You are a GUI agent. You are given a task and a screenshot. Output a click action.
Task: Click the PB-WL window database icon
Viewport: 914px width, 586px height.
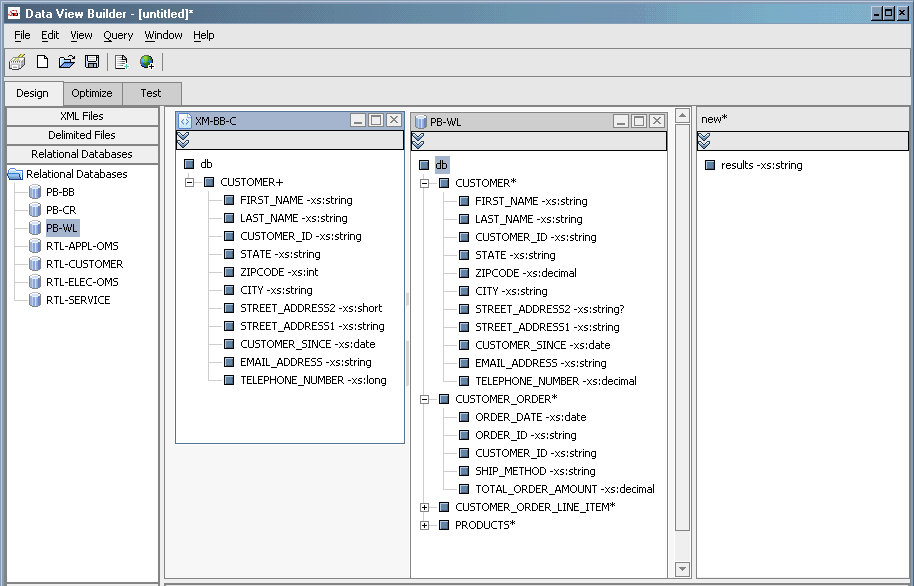click(x=420, y=121)
